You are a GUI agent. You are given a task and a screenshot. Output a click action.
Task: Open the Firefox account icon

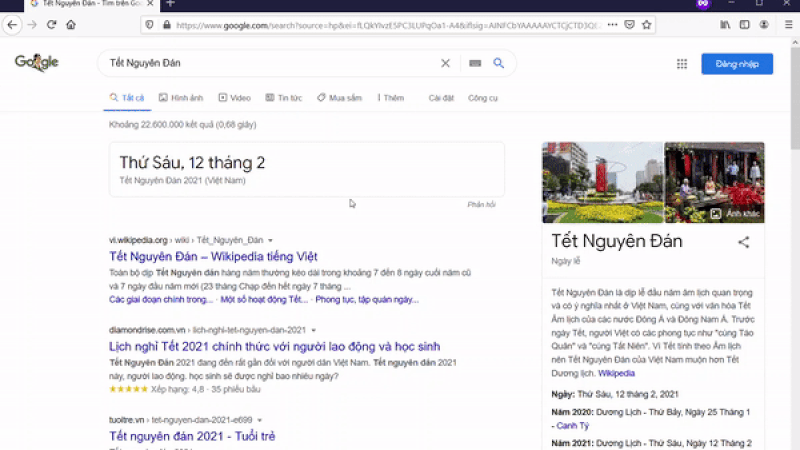pos(764,24)
